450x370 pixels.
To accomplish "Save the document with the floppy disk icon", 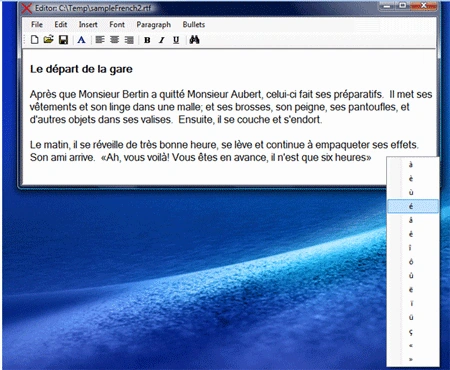I will (63, 40).
